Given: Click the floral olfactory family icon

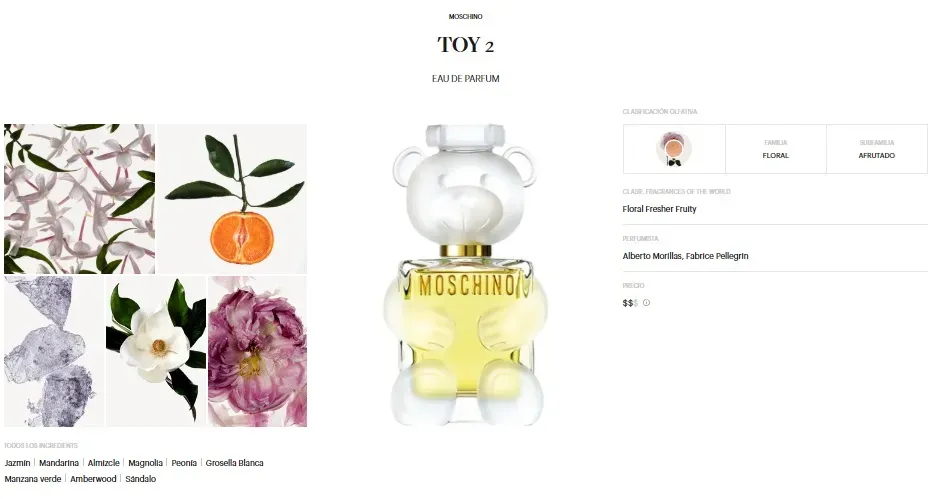Looking at the screenshot, I should tap(673, 149).
